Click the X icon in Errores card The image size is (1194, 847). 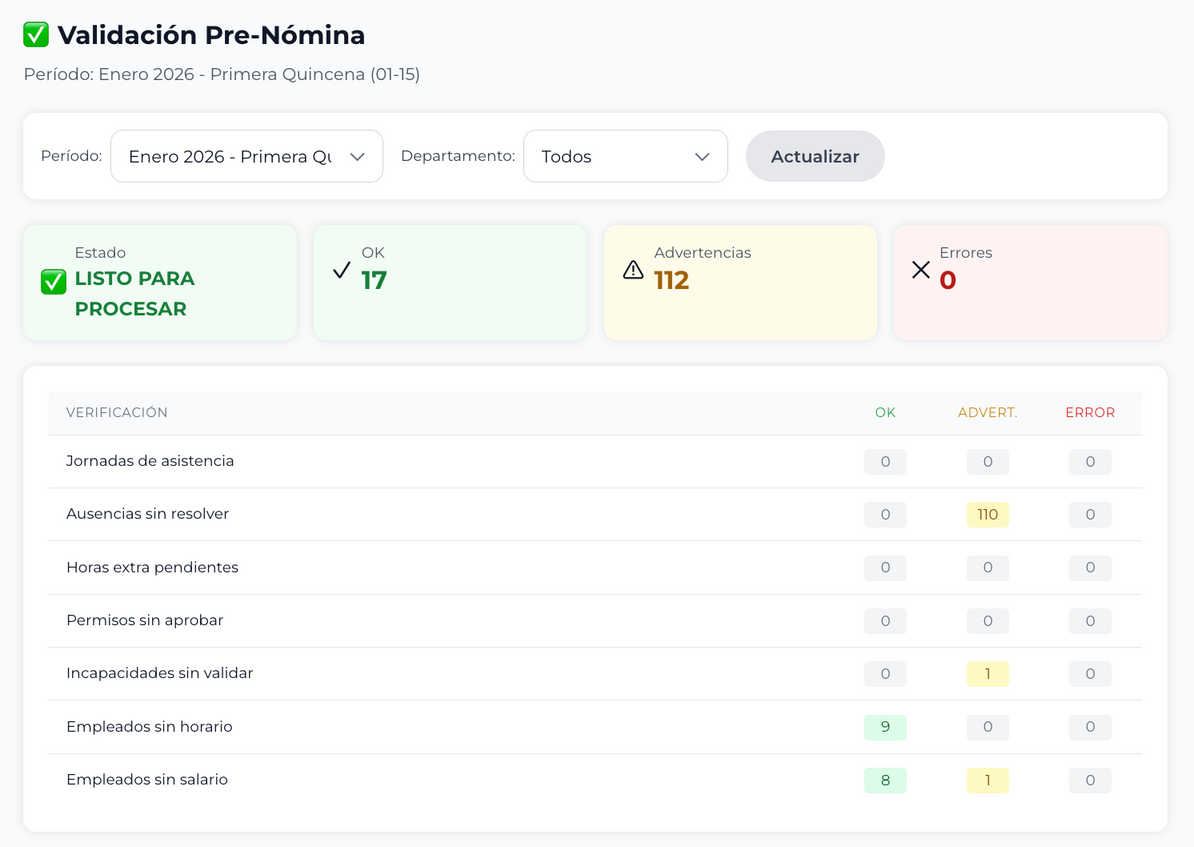click(x=921, y=270)
